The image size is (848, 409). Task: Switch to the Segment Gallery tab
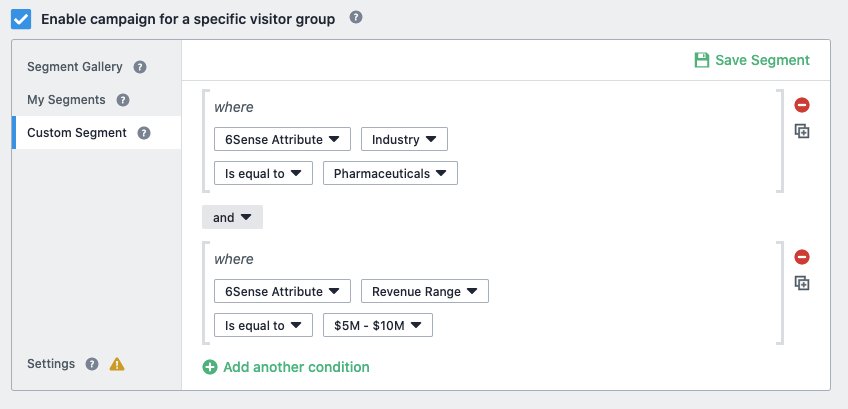(x=75, y=67)
